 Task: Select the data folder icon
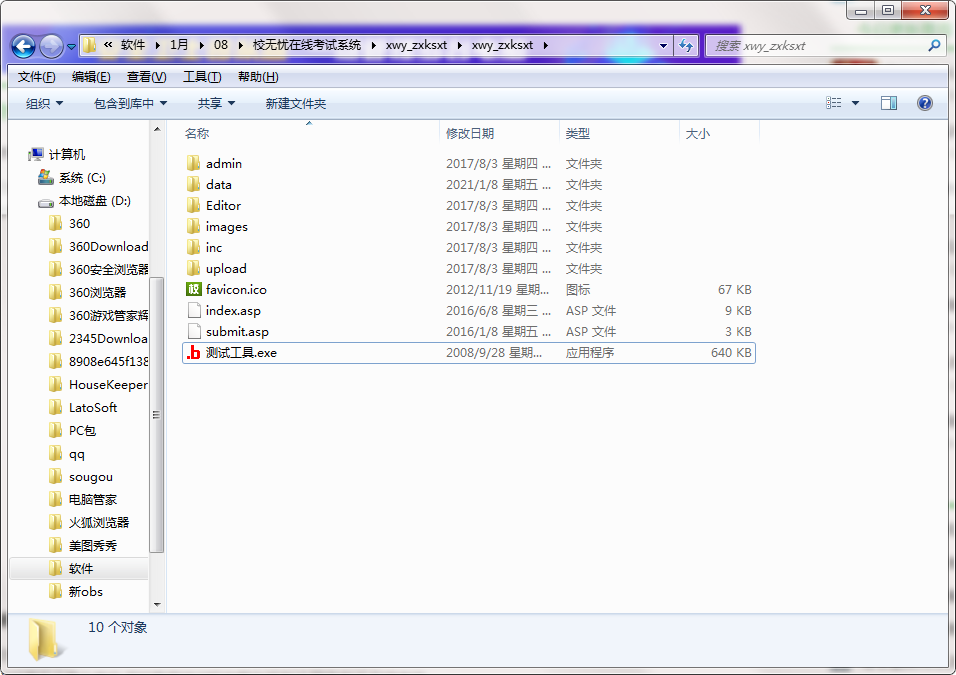click(193, 184)
